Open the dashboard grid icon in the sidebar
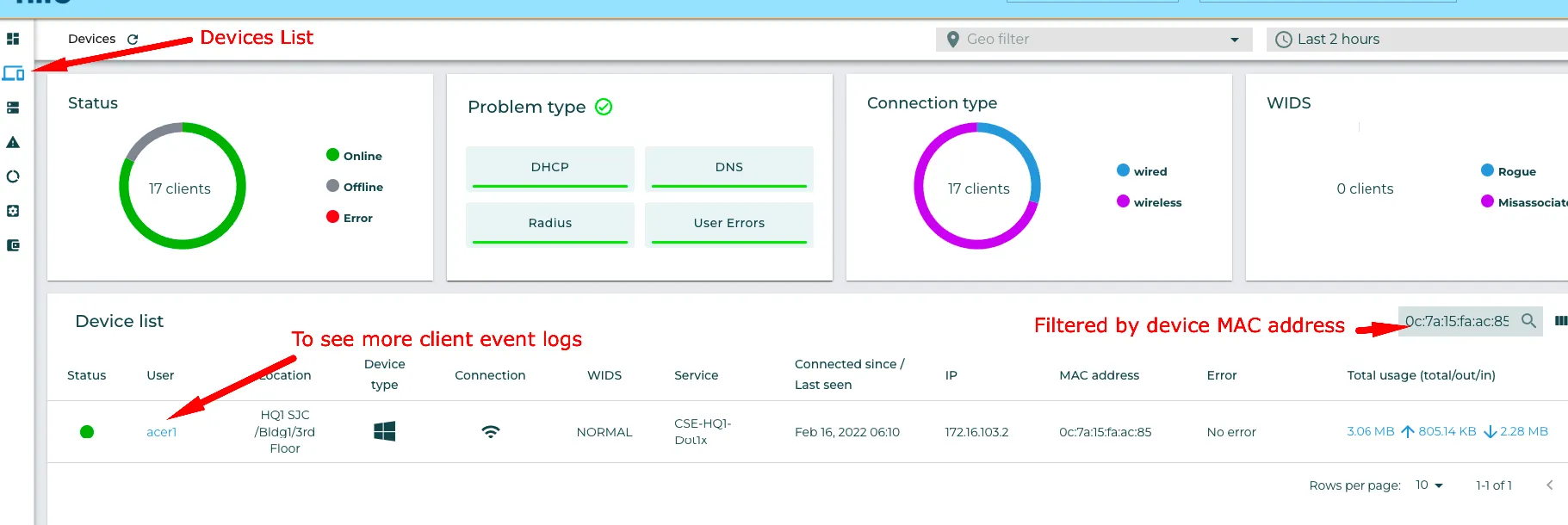The height and width of the screenshot is (525, 1568). (x=13, y=39)
